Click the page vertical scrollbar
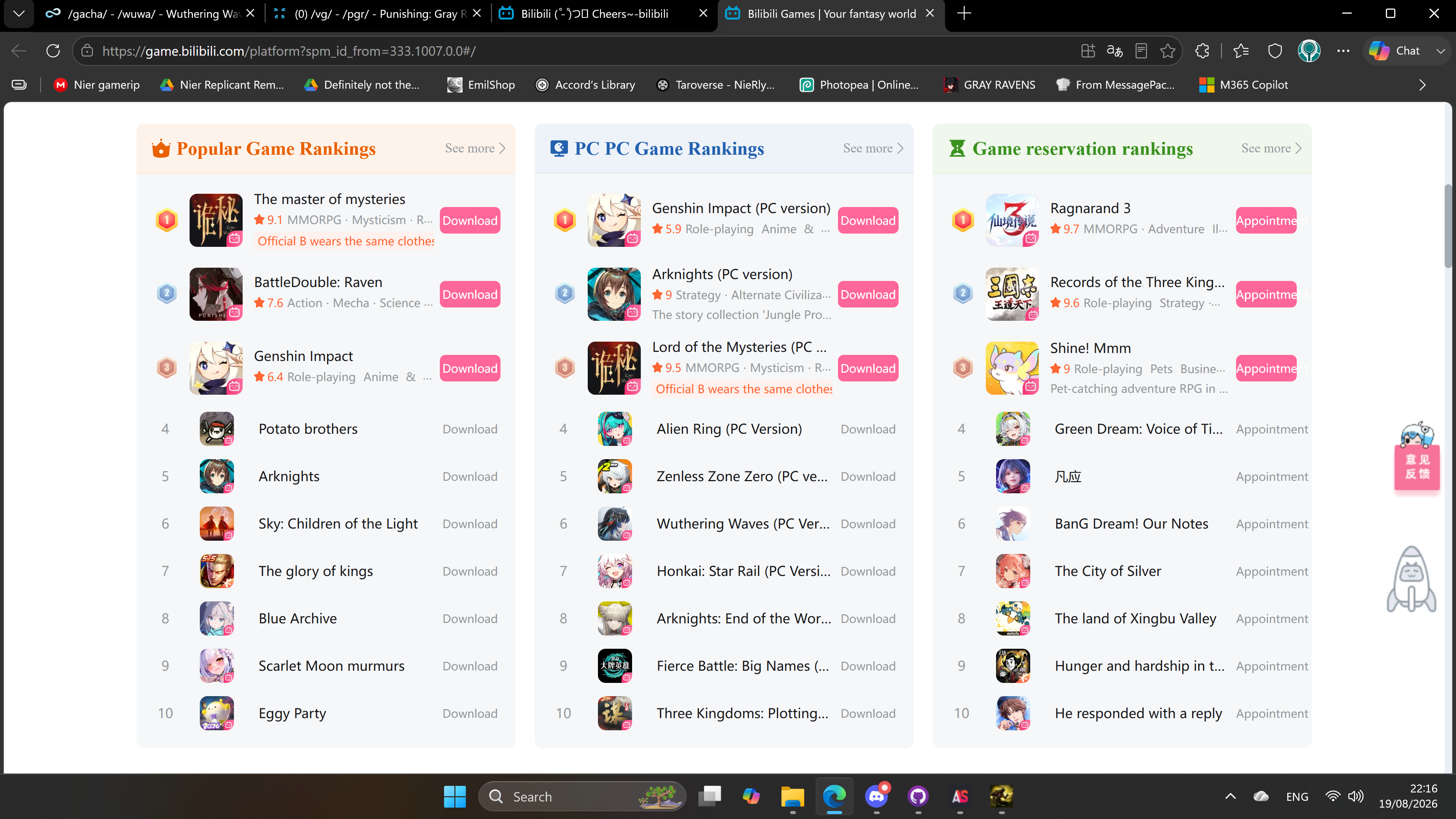Screen dimensions: 1456x819 pyautogui.click(x=1449, y=226)
